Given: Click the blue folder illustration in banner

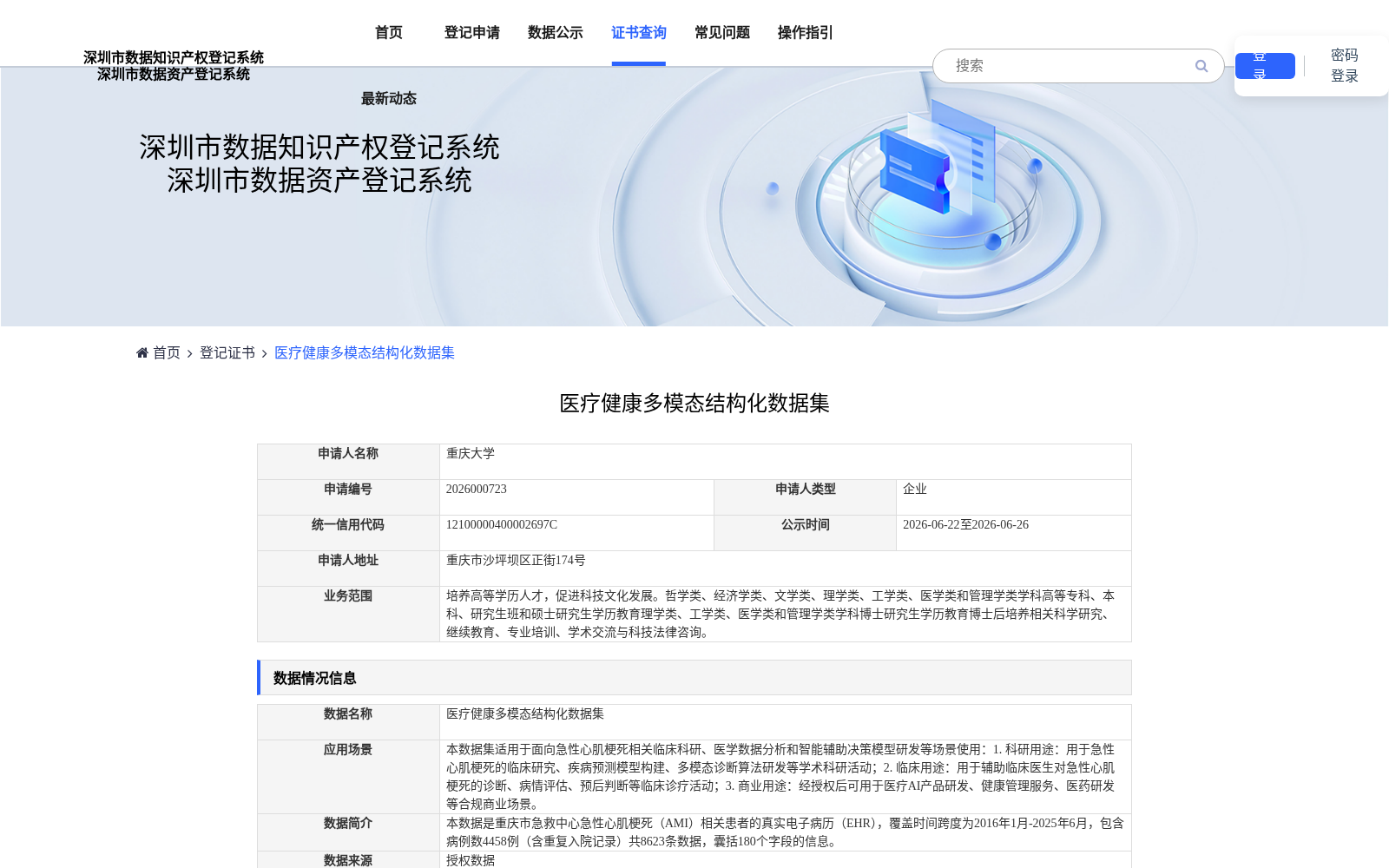Looking at the screenshot, I should tap(914, 172).
